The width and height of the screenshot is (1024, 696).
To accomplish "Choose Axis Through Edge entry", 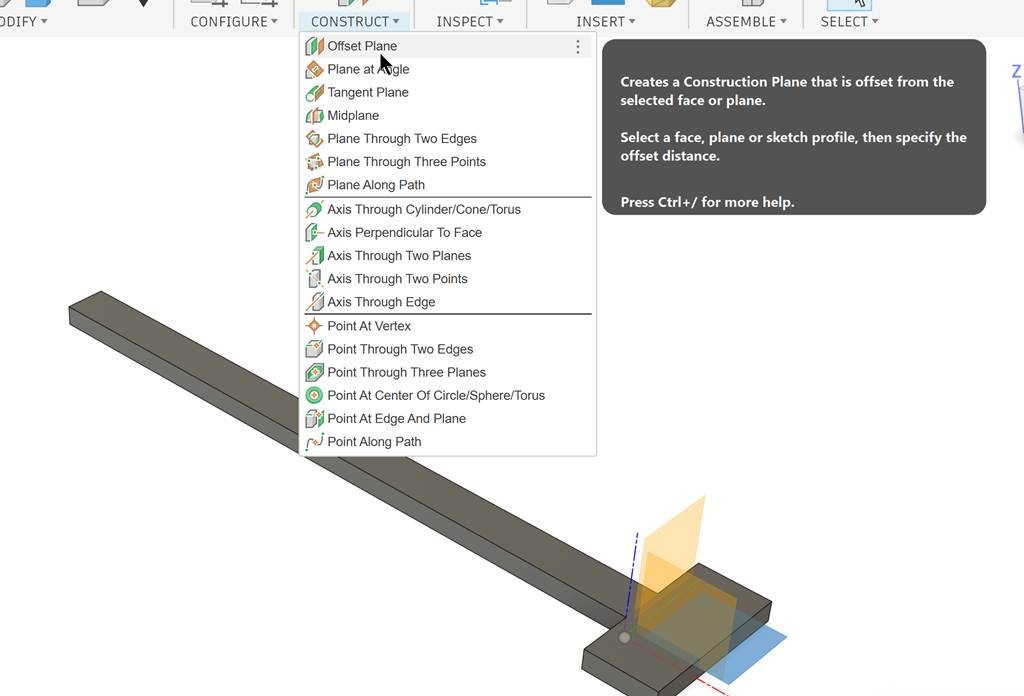I will point(447,302).
